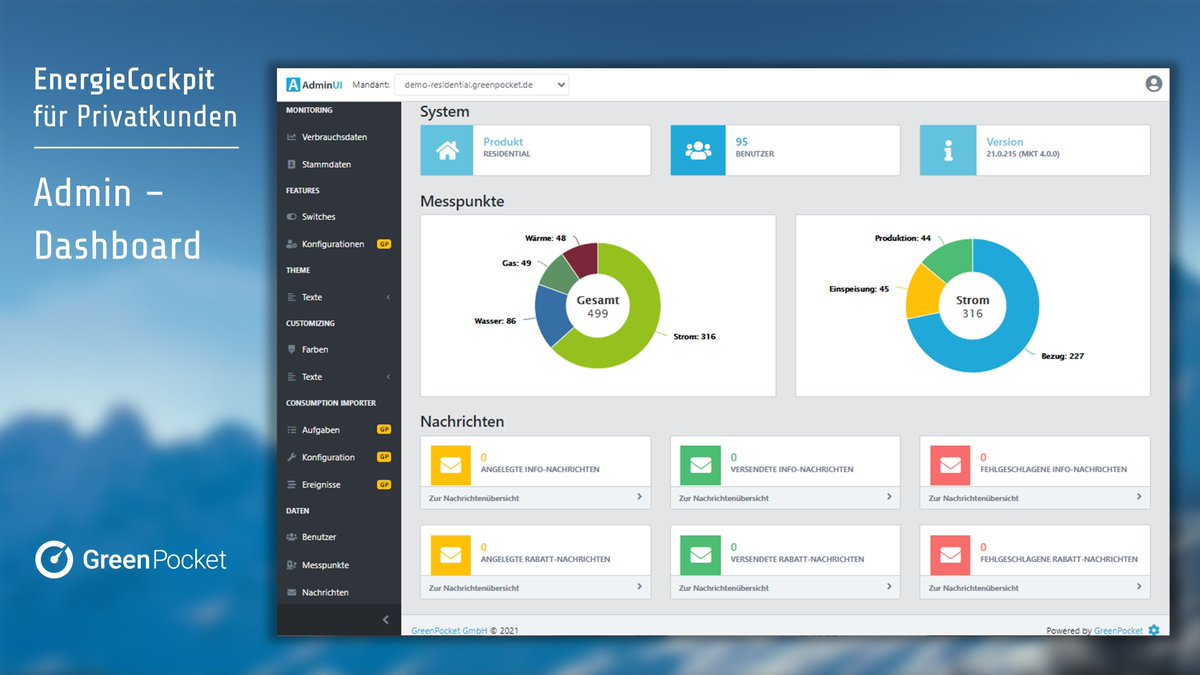This screenshot has width=1200, height=675.
Task: Click the GP badge next to Konfigurationen
Action: point(383,244)
